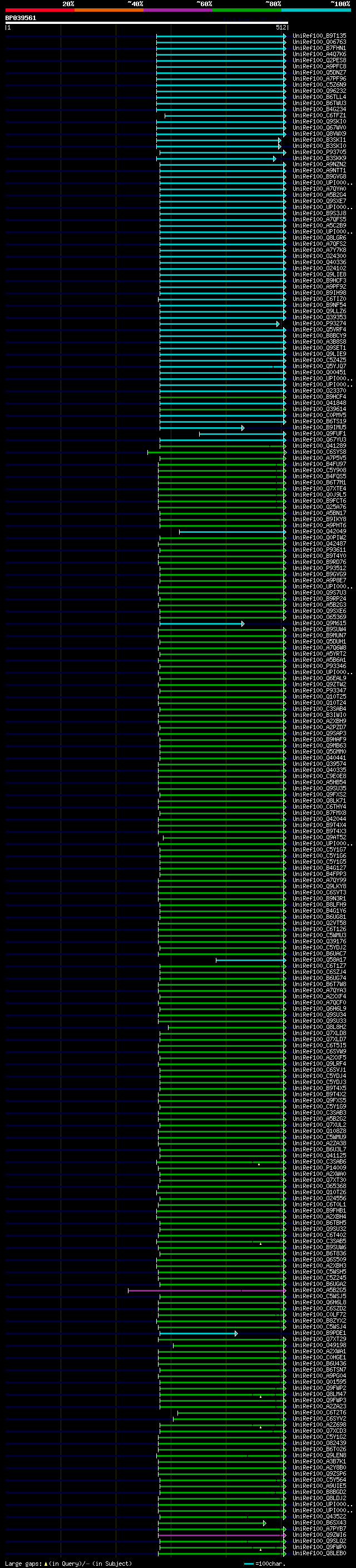Select the label UniRef100_Q5DNZ7
Screen dimensions: 356x1568
point(319,72)
